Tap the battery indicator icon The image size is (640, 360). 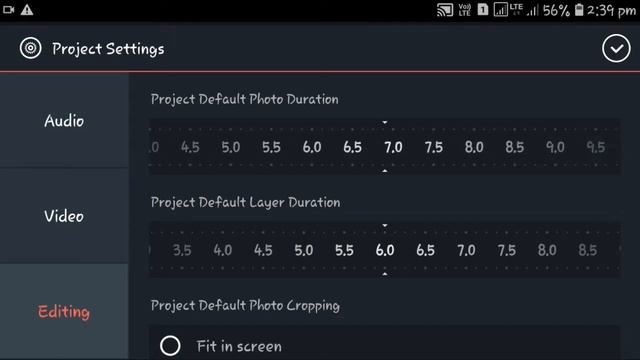click(579, 9)
